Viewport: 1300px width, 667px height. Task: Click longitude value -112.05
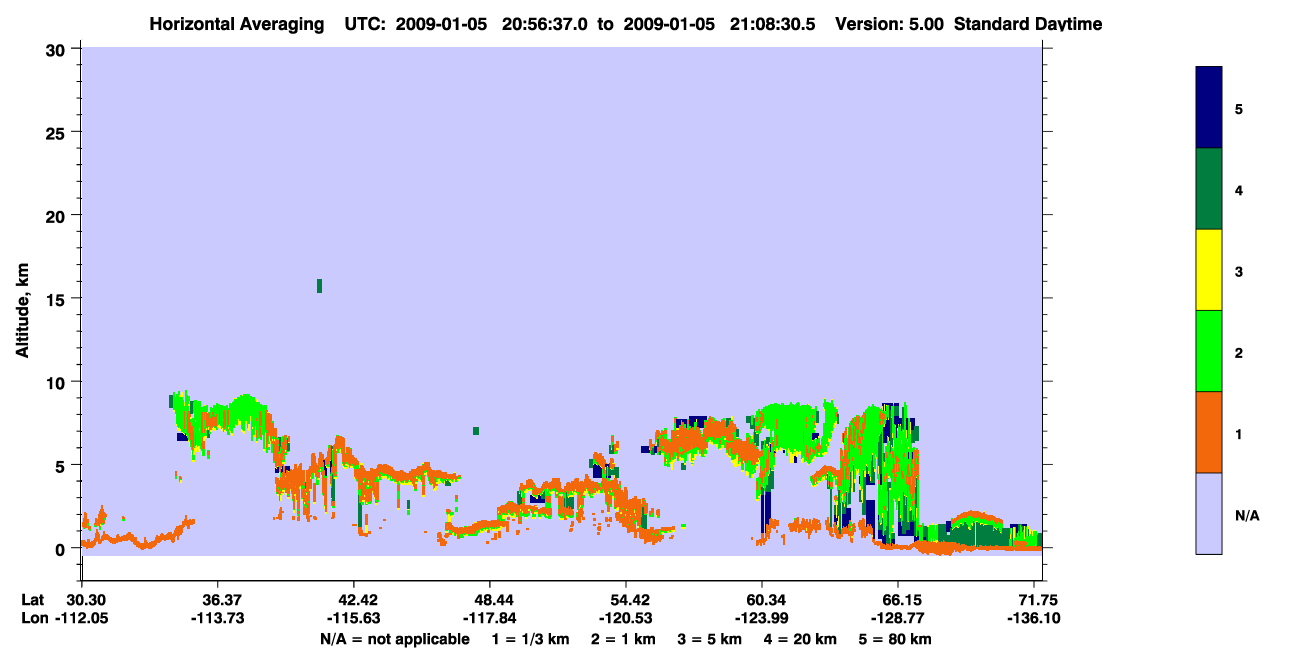point(81,618)
